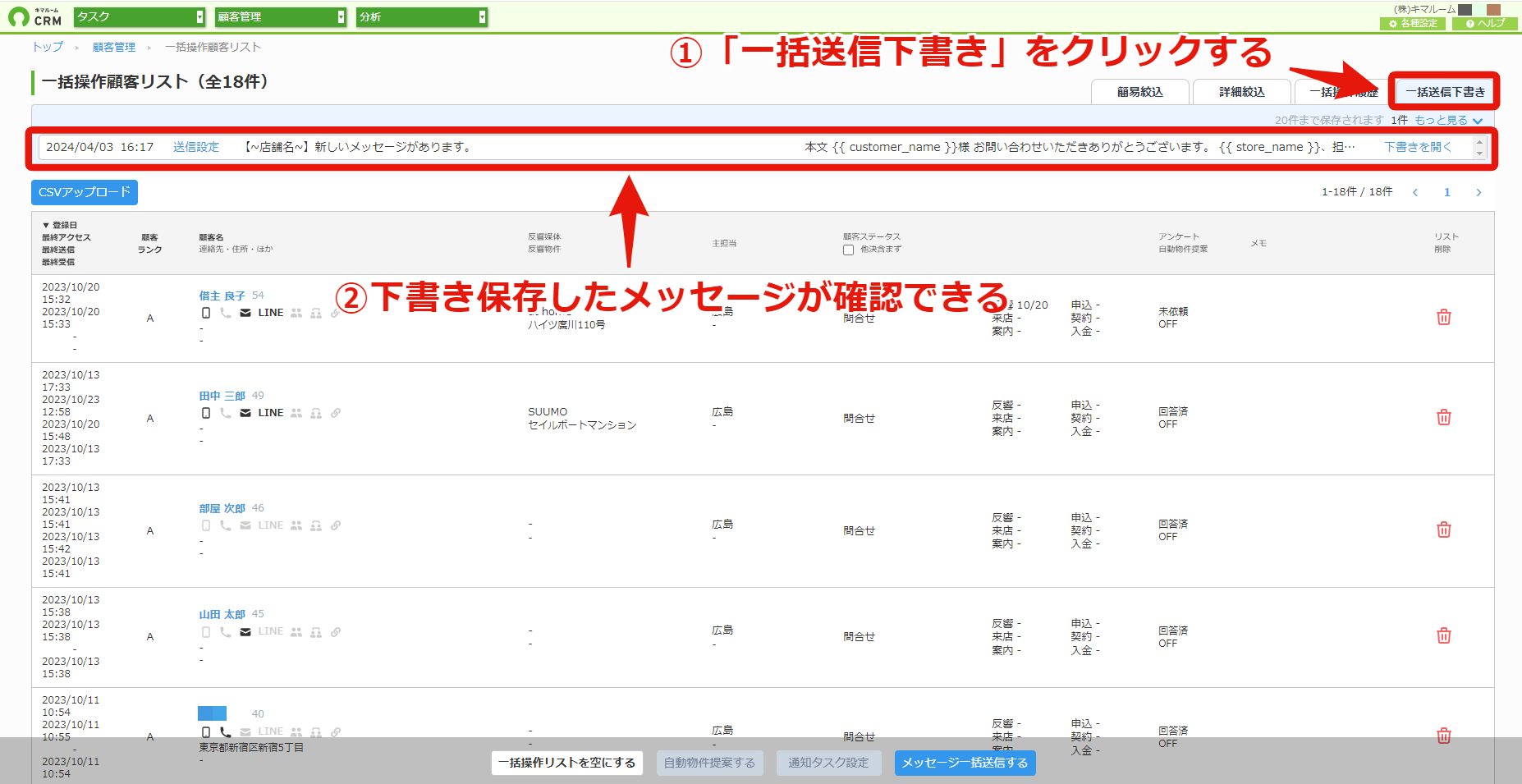This screenshot has width=1522, height=784.
Task: Click メッセージ一括送信する button
Action: click(965, 763)
